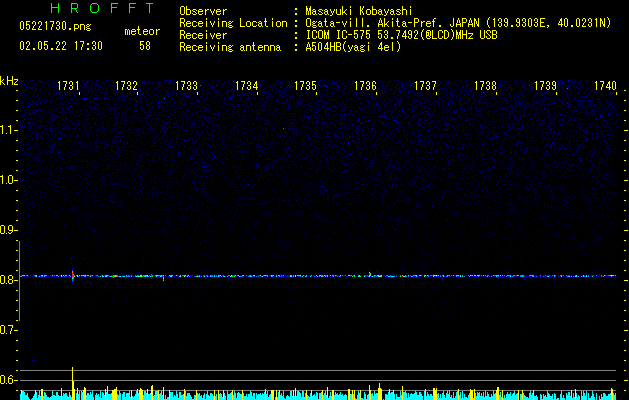Click the 0.9 kHz axis label
Screen dimensions: 629x400
click(8, 230)
